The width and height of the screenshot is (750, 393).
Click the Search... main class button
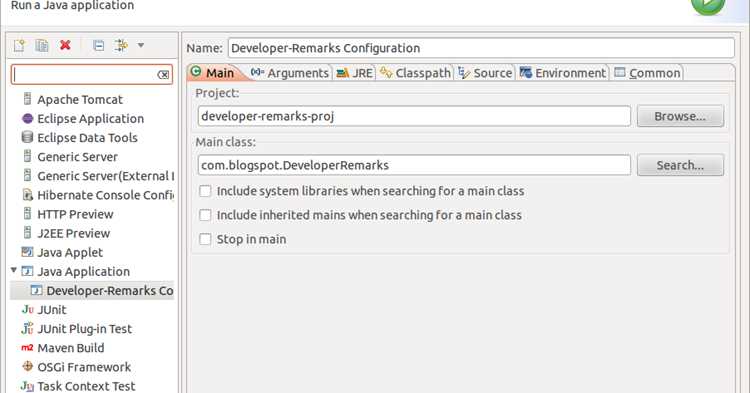680,165
